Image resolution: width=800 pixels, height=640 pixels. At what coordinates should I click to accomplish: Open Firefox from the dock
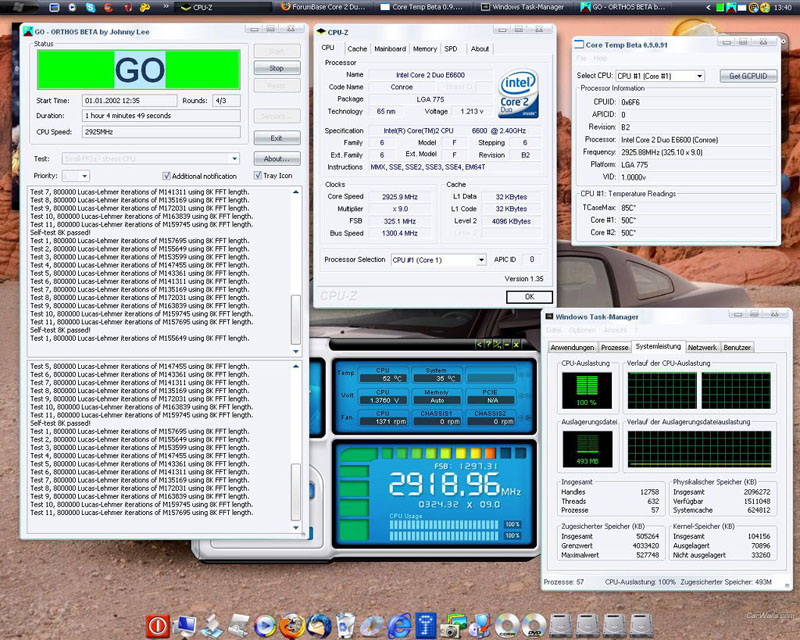click(291, 625)
